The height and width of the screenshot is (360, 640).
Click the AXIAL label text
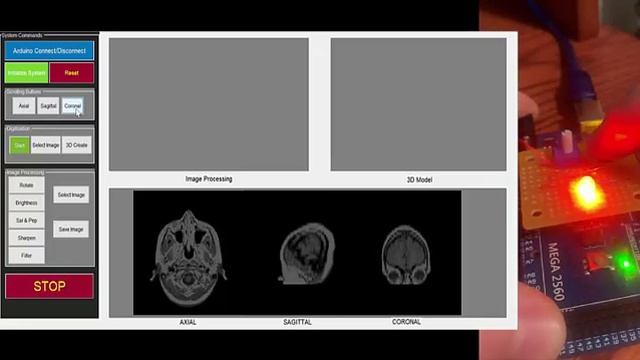point(188,322)
